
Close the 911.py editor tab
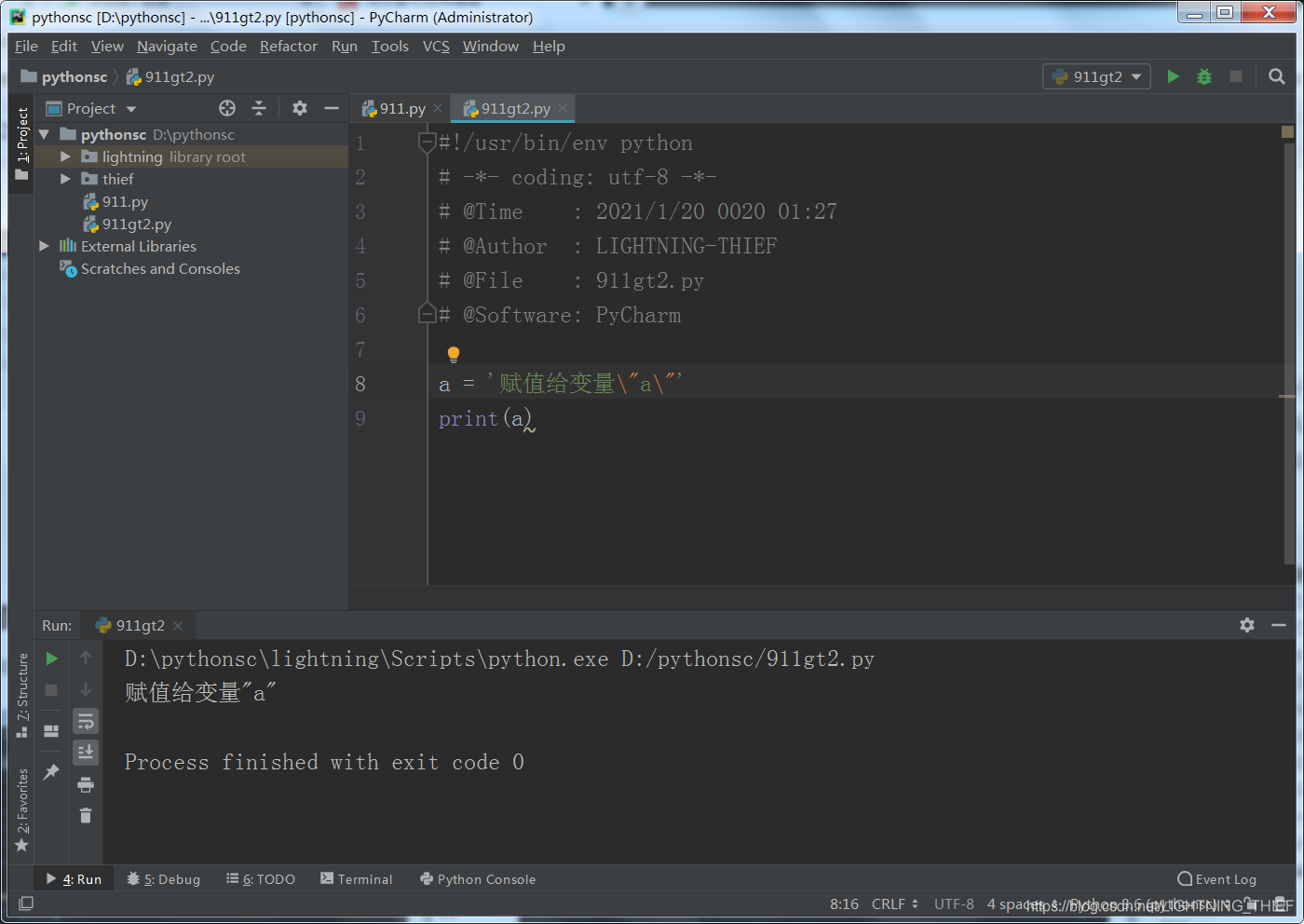[438, 108]
